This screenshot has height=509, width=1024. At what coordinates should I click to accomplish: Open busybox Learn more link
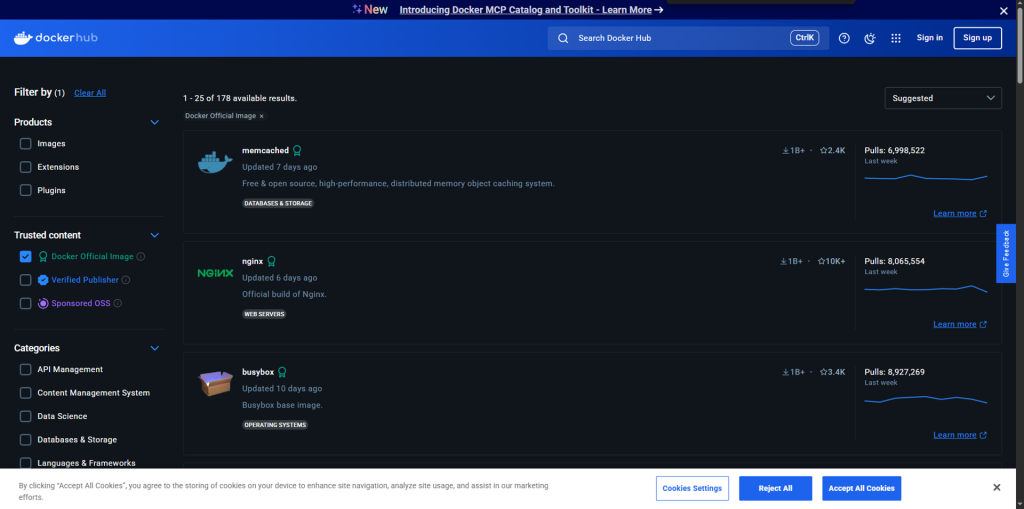tap(959, 435)
